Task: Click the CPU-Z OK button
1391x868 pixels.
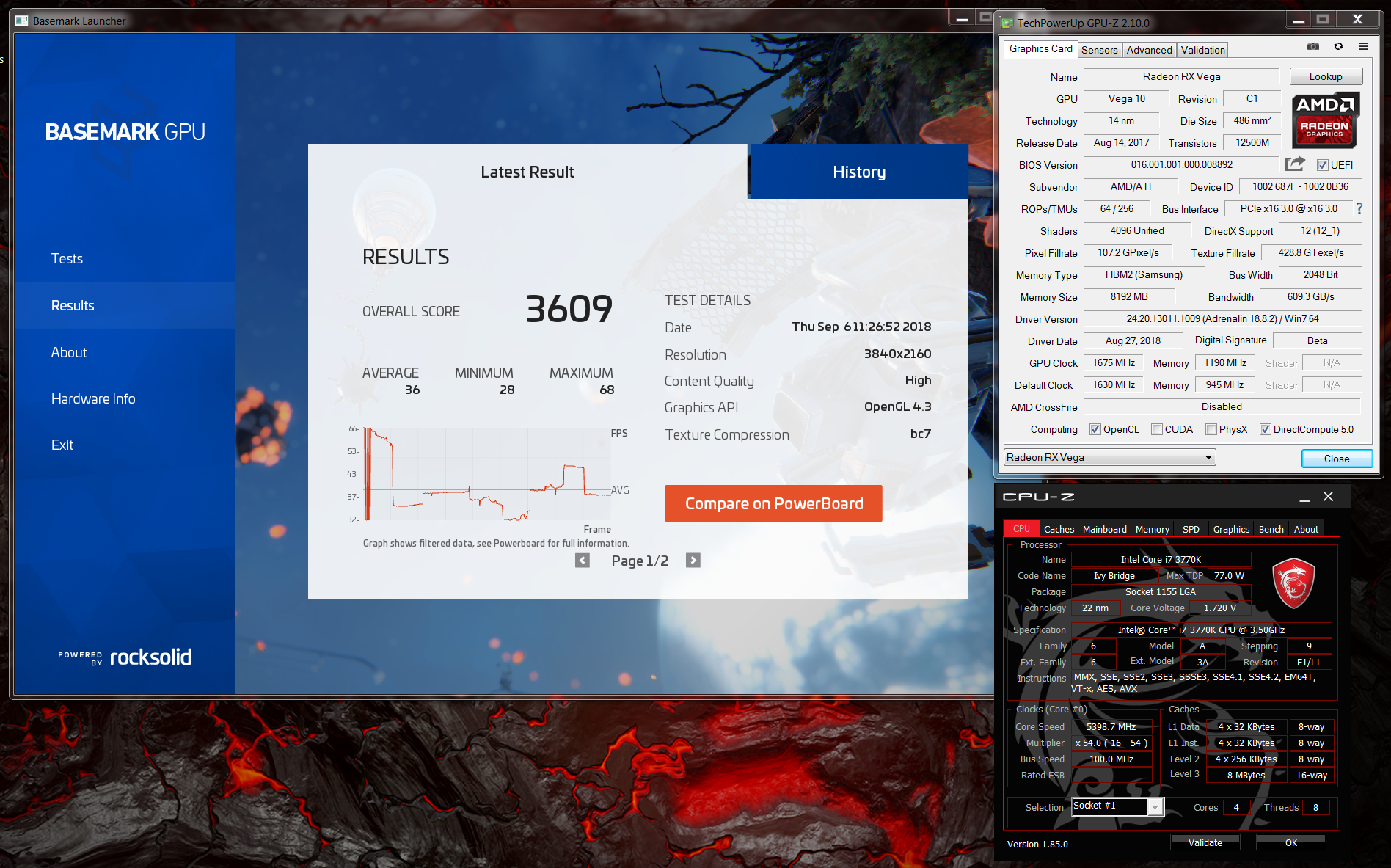Action: pyautogui.click(x=1290, y=842)
